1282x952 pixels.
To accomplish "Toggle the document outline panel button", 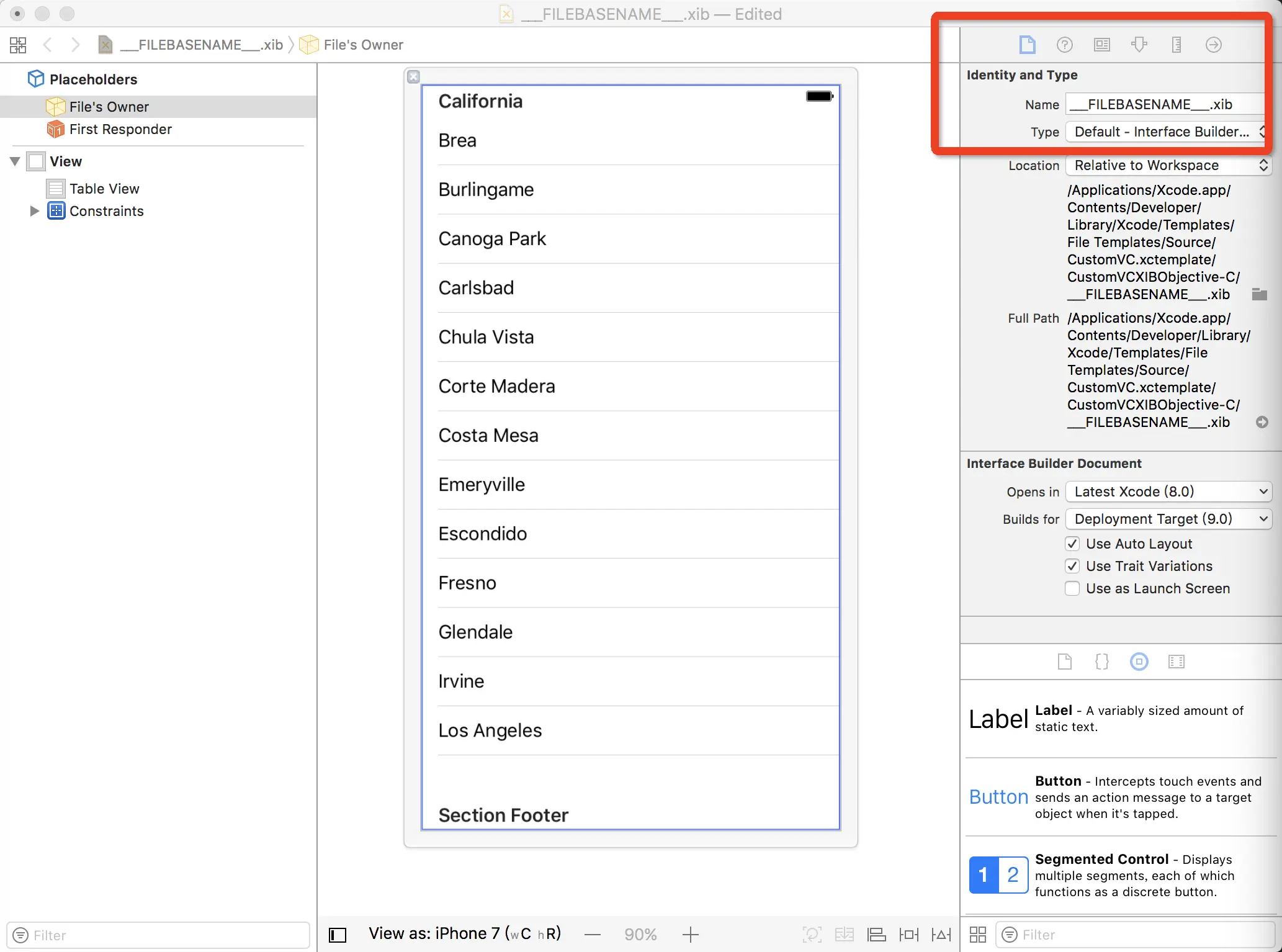I will point(338,935).
